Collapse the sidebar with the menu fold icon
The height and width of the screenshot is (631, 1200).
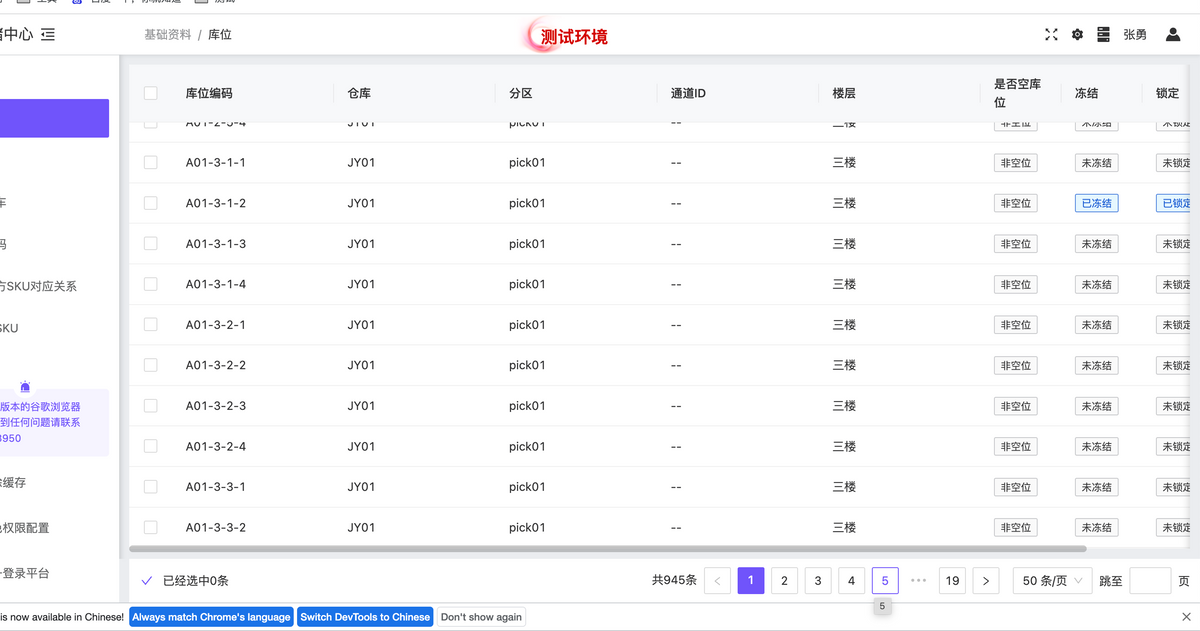tap(48, 35)
